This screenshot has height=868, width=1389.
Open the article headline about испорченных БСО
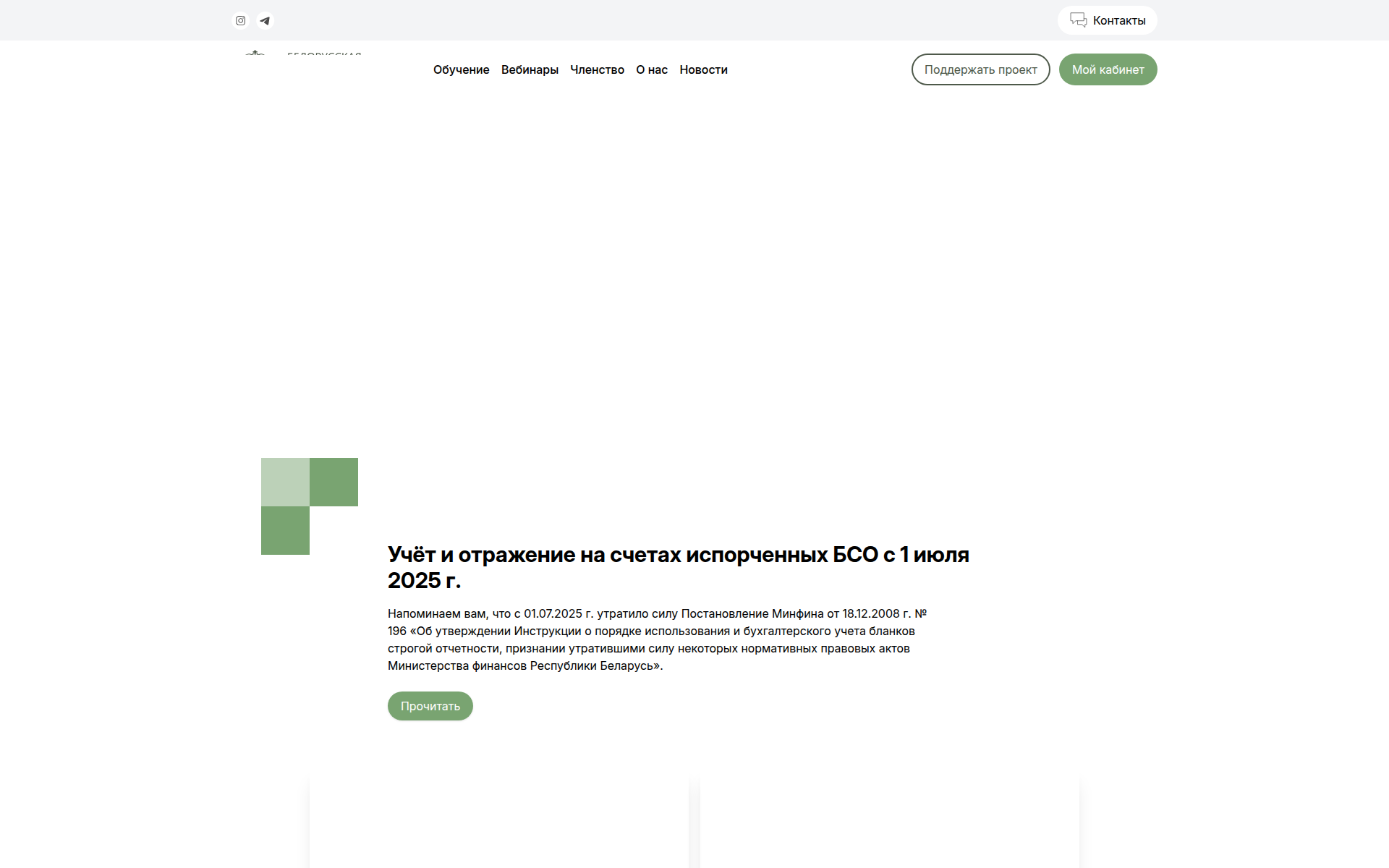679,567
